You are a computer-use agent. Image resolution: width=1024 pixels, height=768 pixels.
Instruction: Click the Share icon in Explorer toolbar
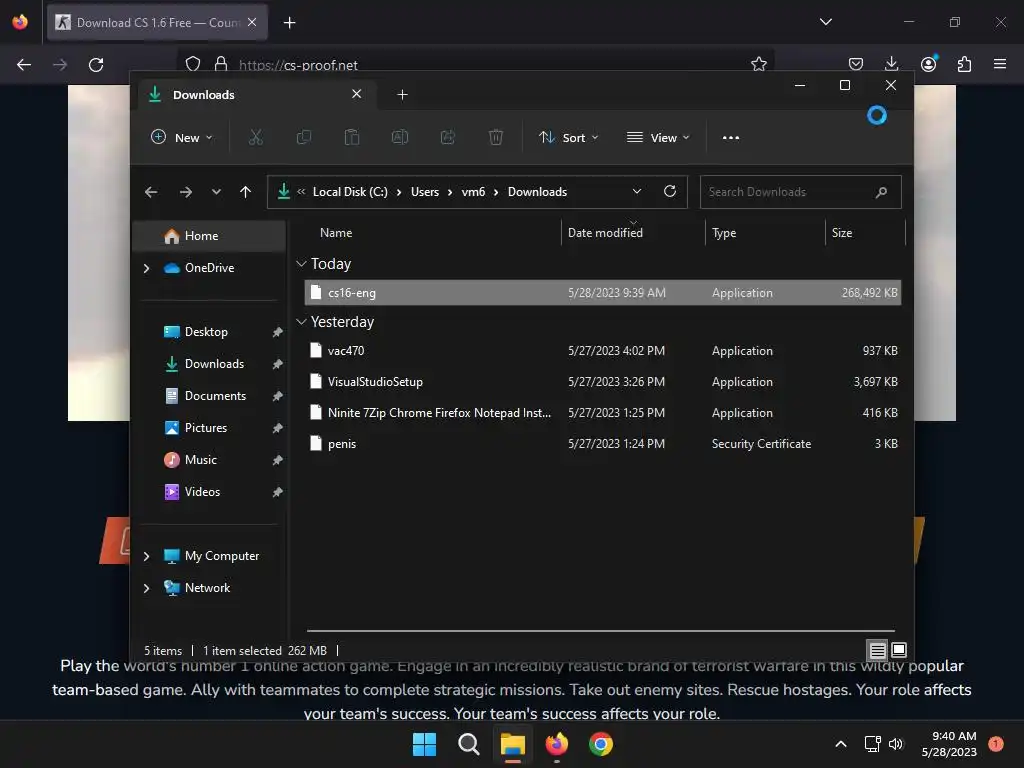pos(448,137)
